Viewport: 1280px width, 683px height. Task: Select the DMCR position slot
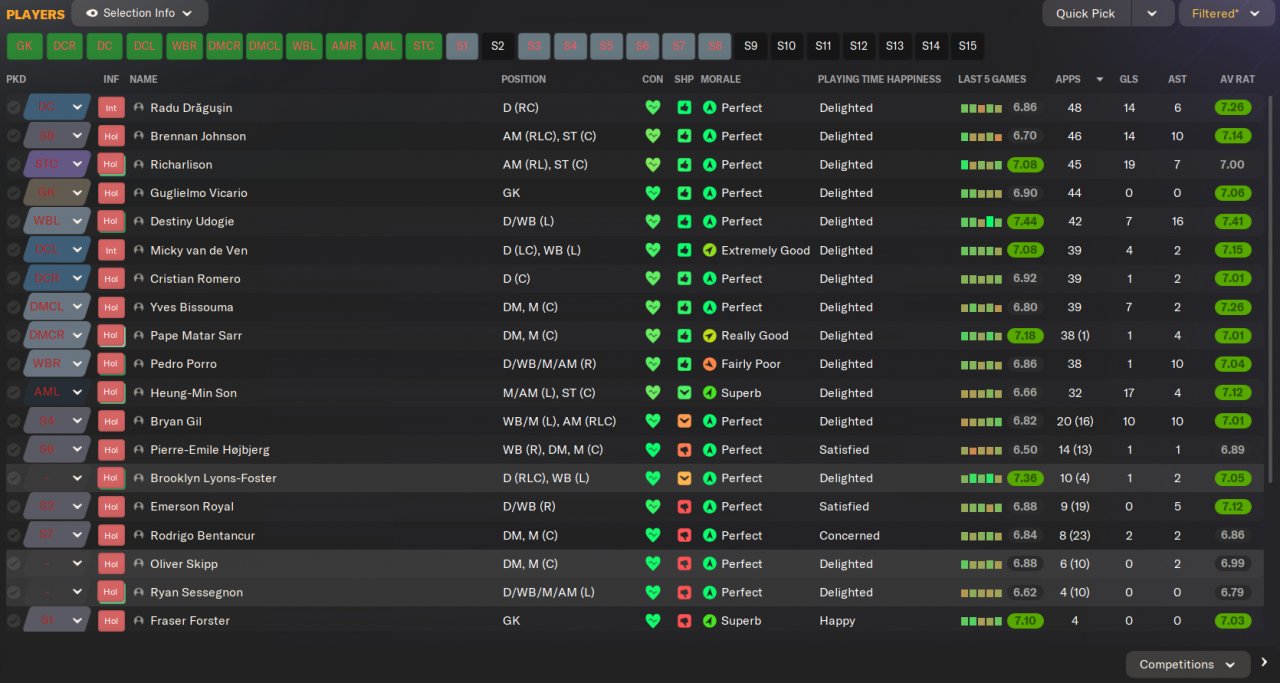point(225,46)
